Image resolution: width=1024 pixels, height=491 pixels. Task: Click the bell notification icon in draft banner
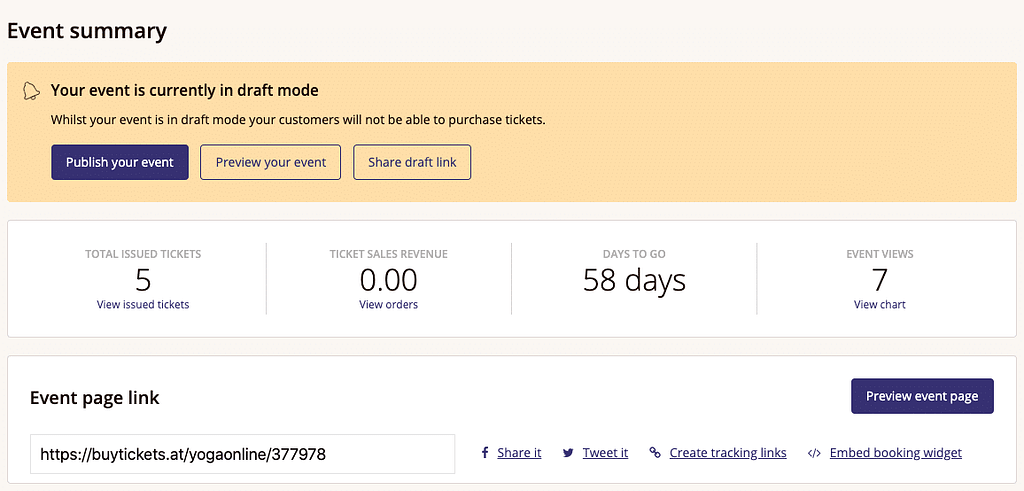tap(31, 91)
